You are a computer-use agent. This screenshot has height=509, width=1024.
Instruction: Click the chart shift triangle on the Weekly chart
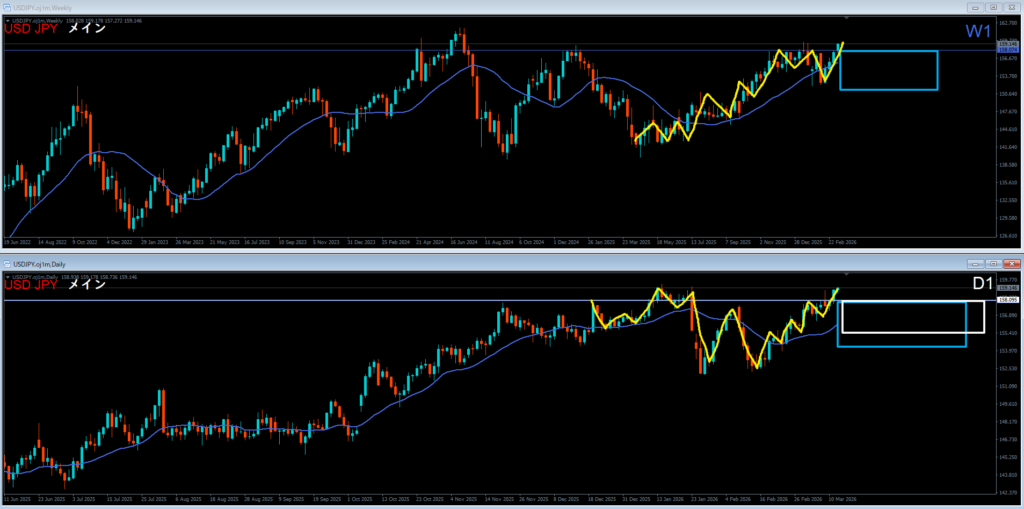pos(847,17)
